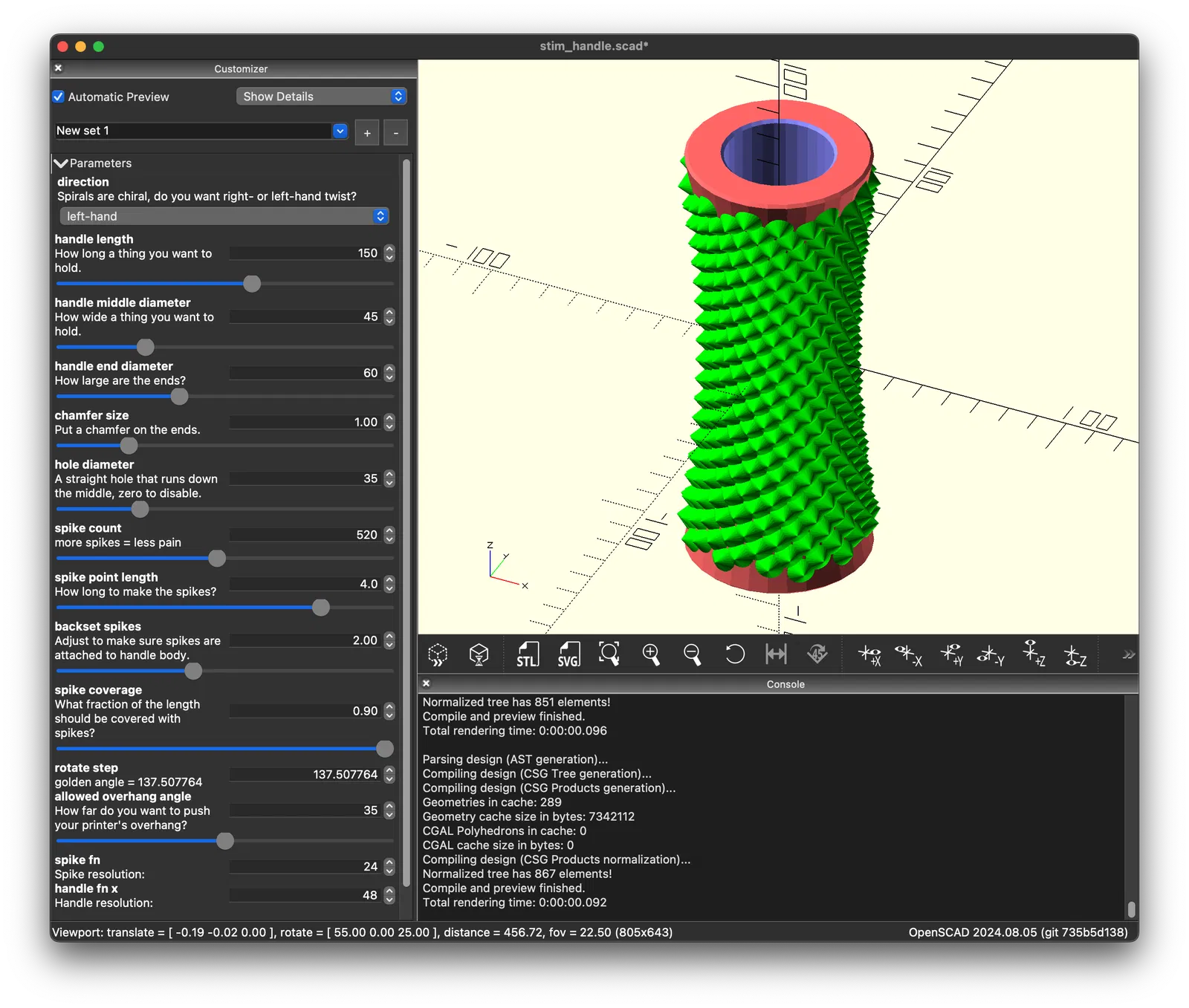Click the spike coverage slider thumb
This screenshot has width=1189, height=1008.
coord(385,749)
